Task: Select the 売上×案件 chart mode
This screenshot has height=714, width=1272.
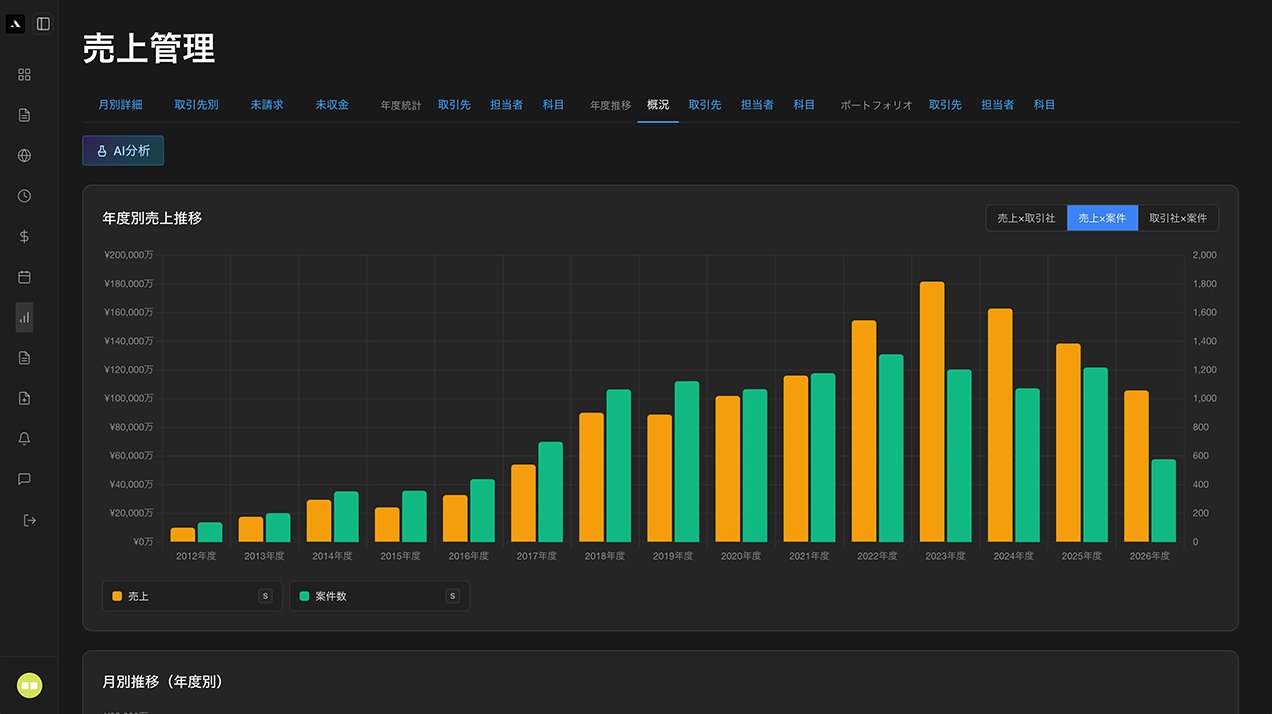Action: tap(1102, 218)
